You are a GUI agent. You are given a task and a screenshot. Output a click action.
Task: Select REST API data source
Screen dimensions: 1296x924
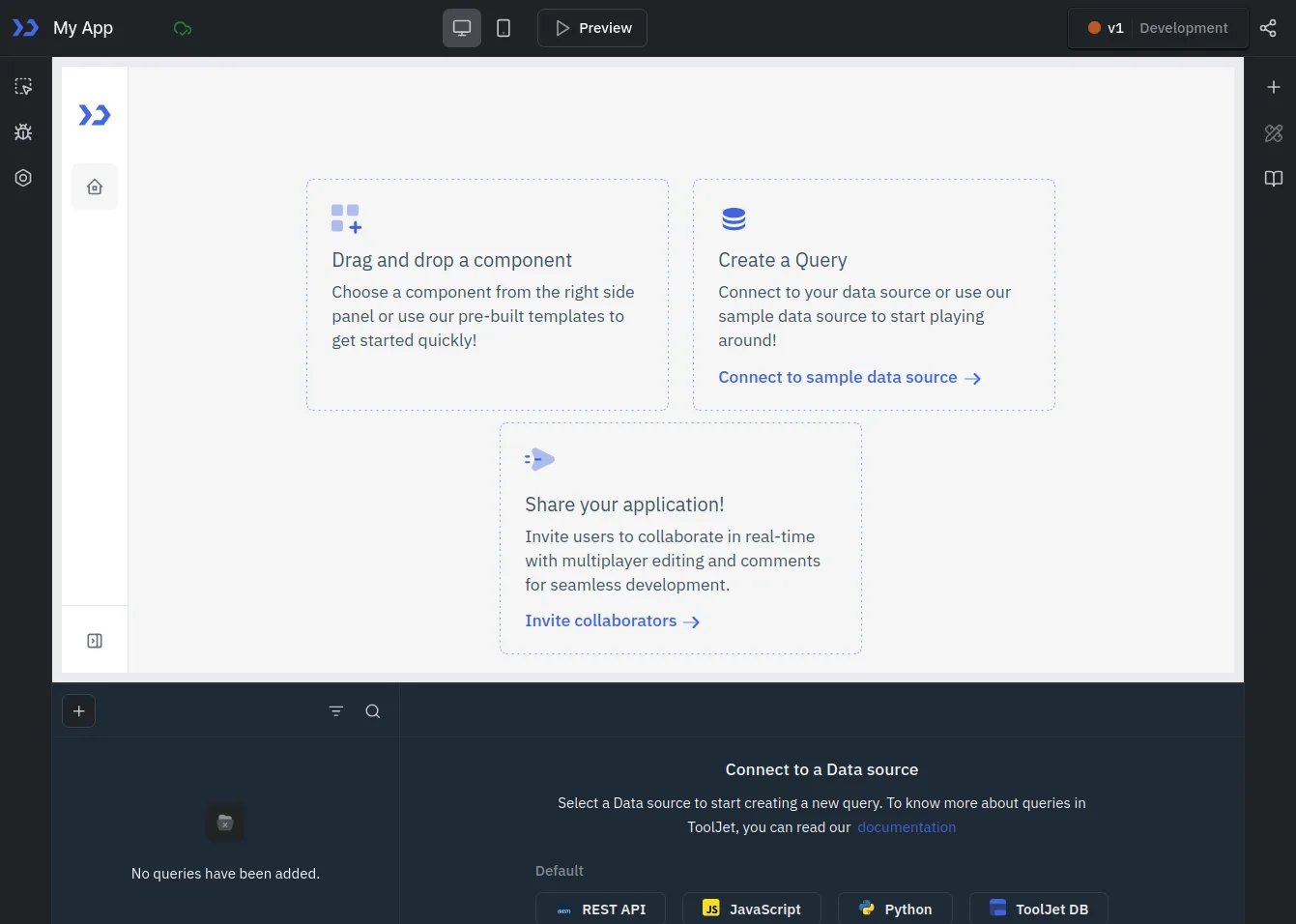pos(600,909)
